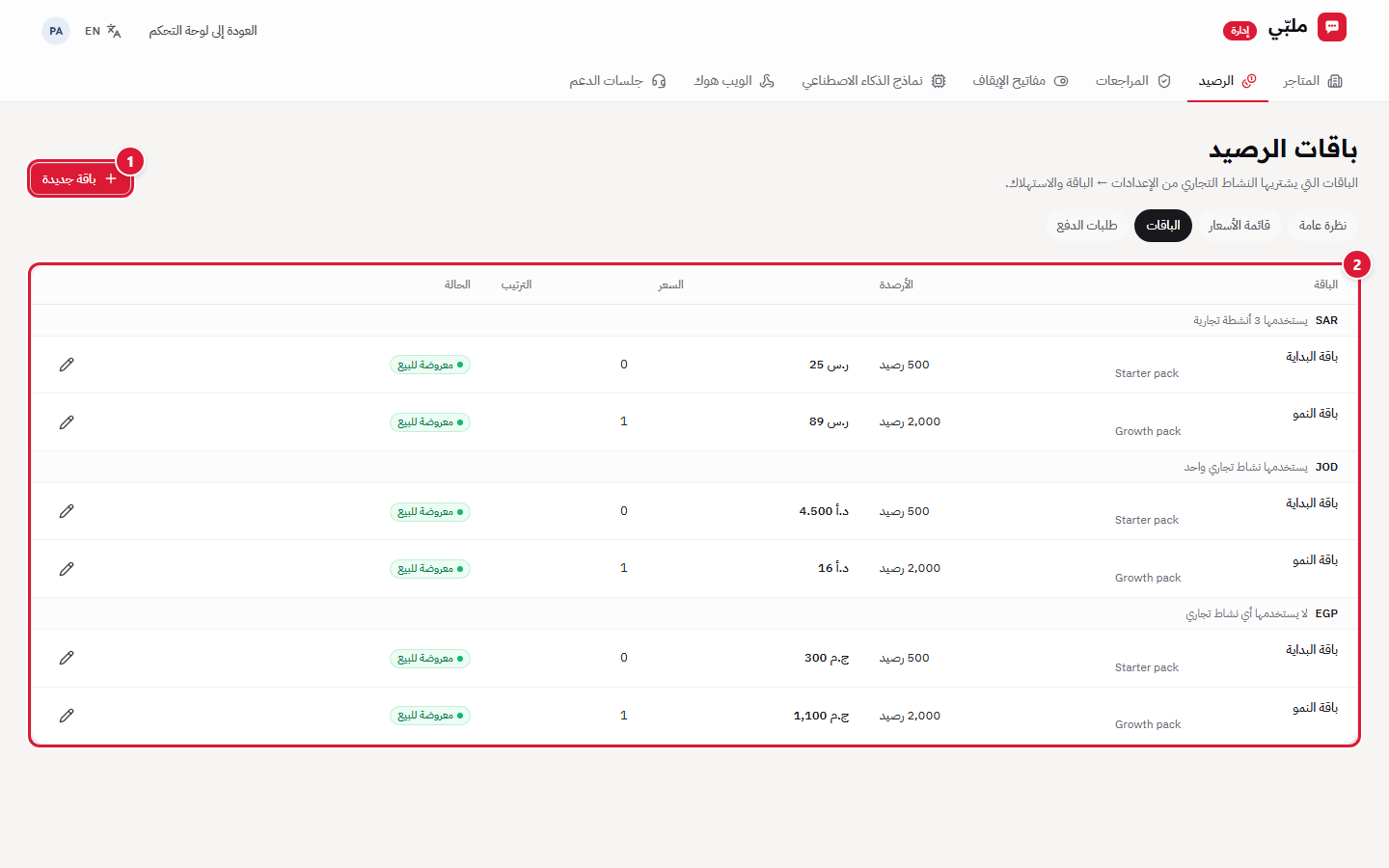Open the المراجعات reviews tab
This screenshot has height=868, width=1389.
click(x=1133, y=81)
